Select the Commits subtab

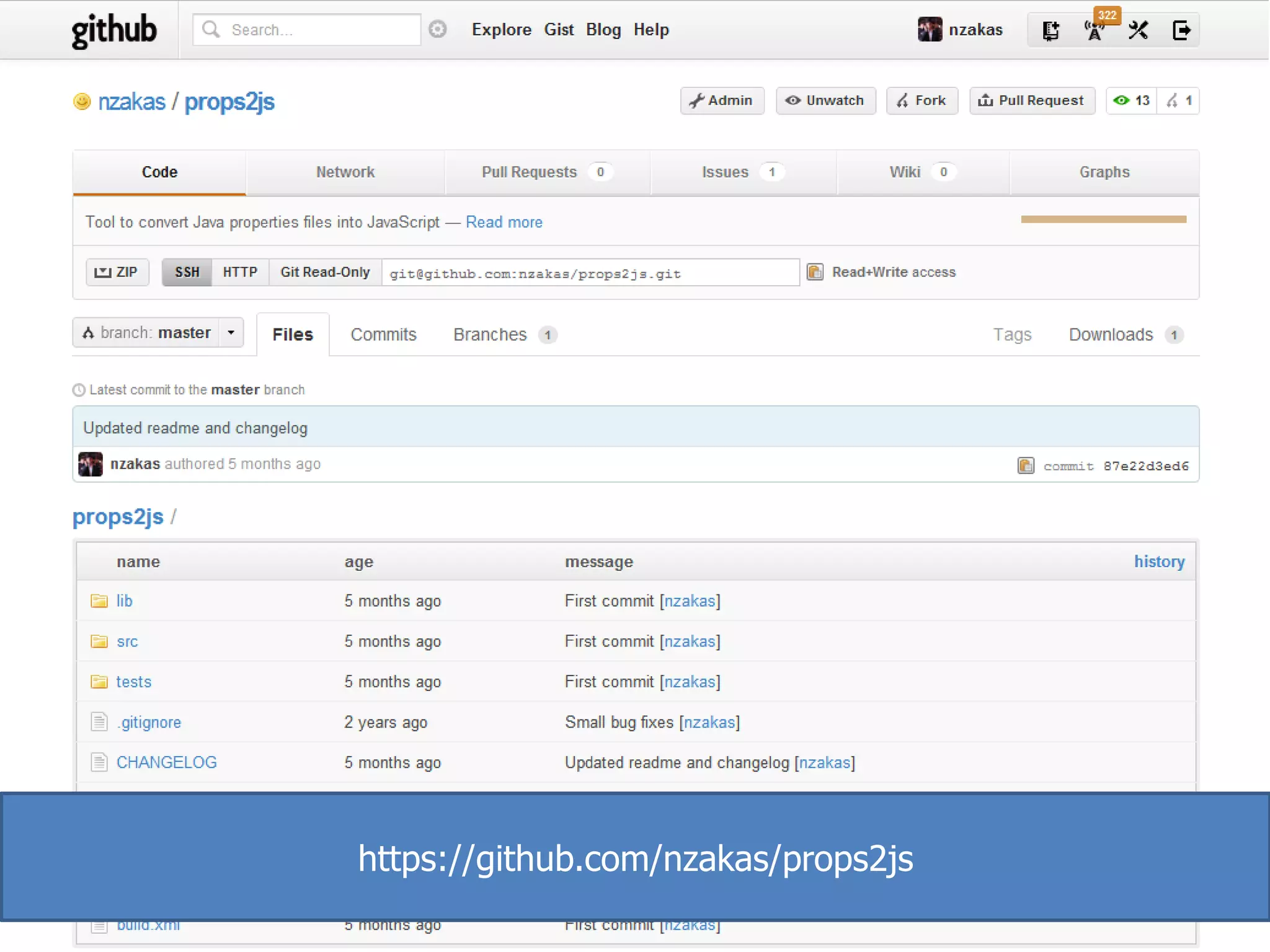[383, 335]
